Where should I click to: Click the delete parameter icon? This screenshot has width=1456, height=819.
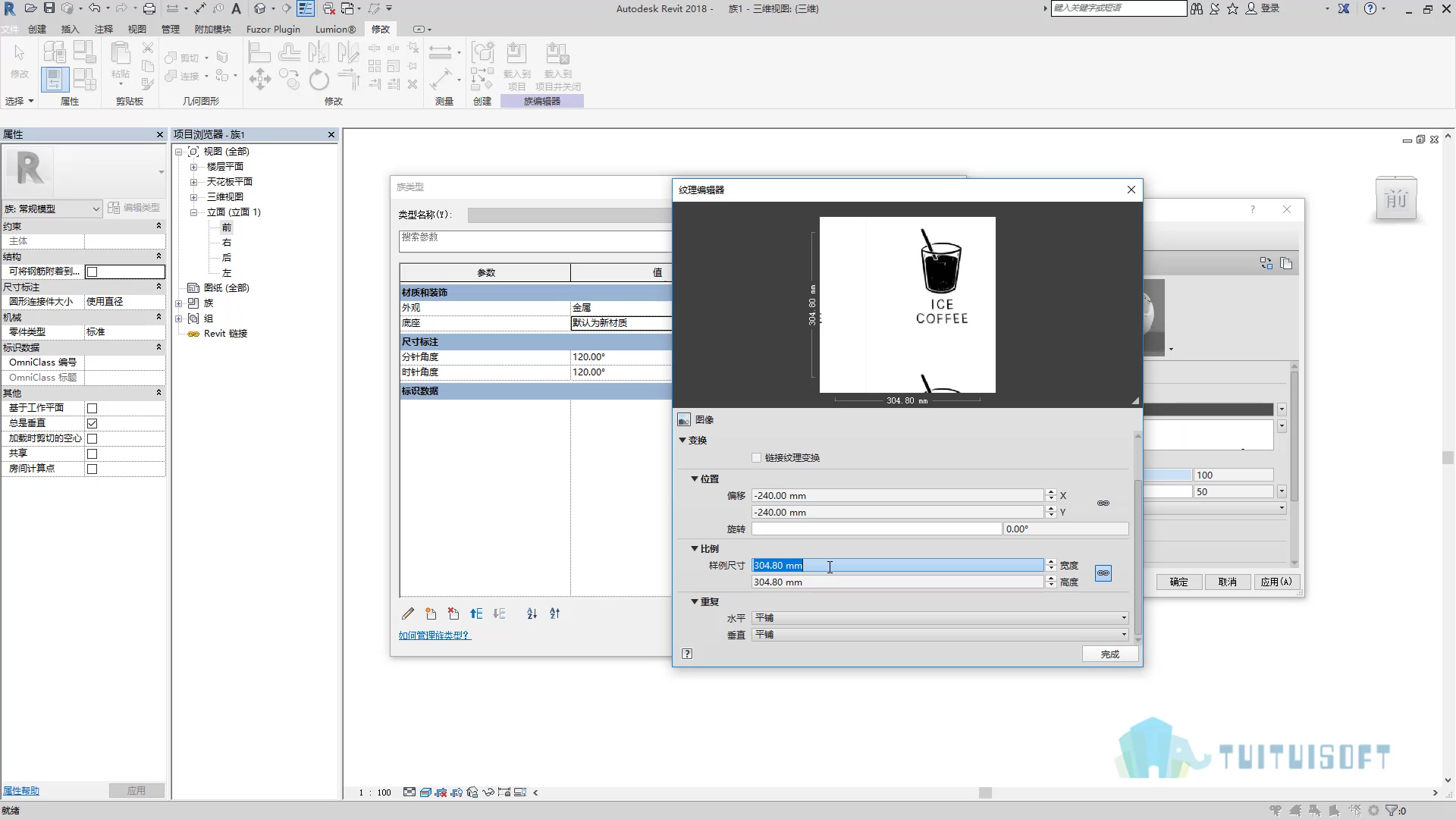coord(453,613)
